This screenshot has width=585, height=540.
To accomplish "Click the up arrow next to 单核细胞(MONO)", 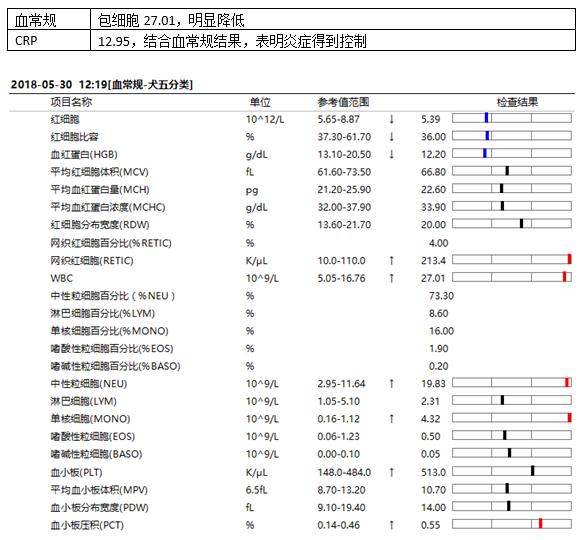I will tap(391, 419).
